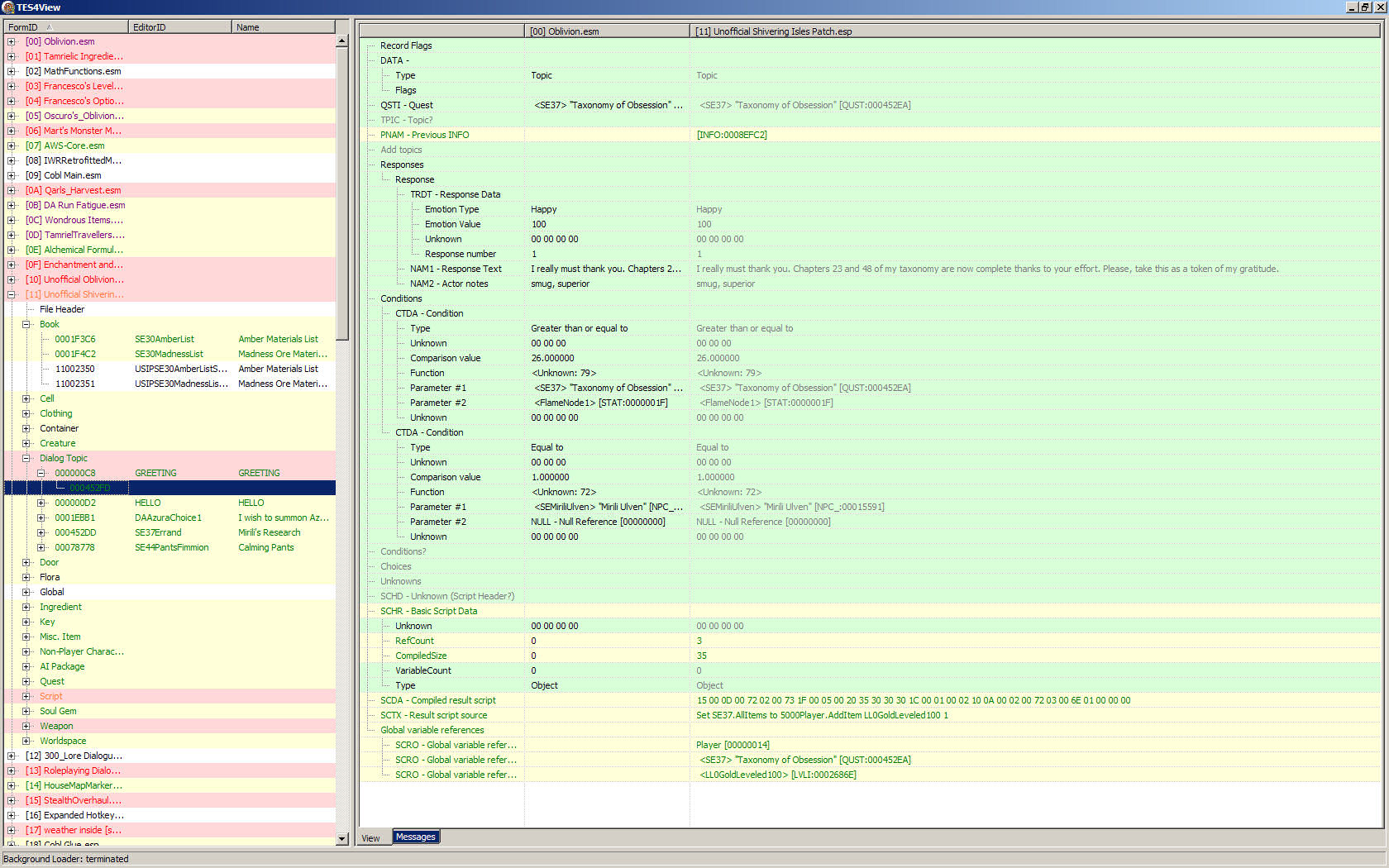Click the Emotion Type Happy cell under Oblivion.esm
Viewport: 1389px width, 868px height.
click(x=607, y=209)
